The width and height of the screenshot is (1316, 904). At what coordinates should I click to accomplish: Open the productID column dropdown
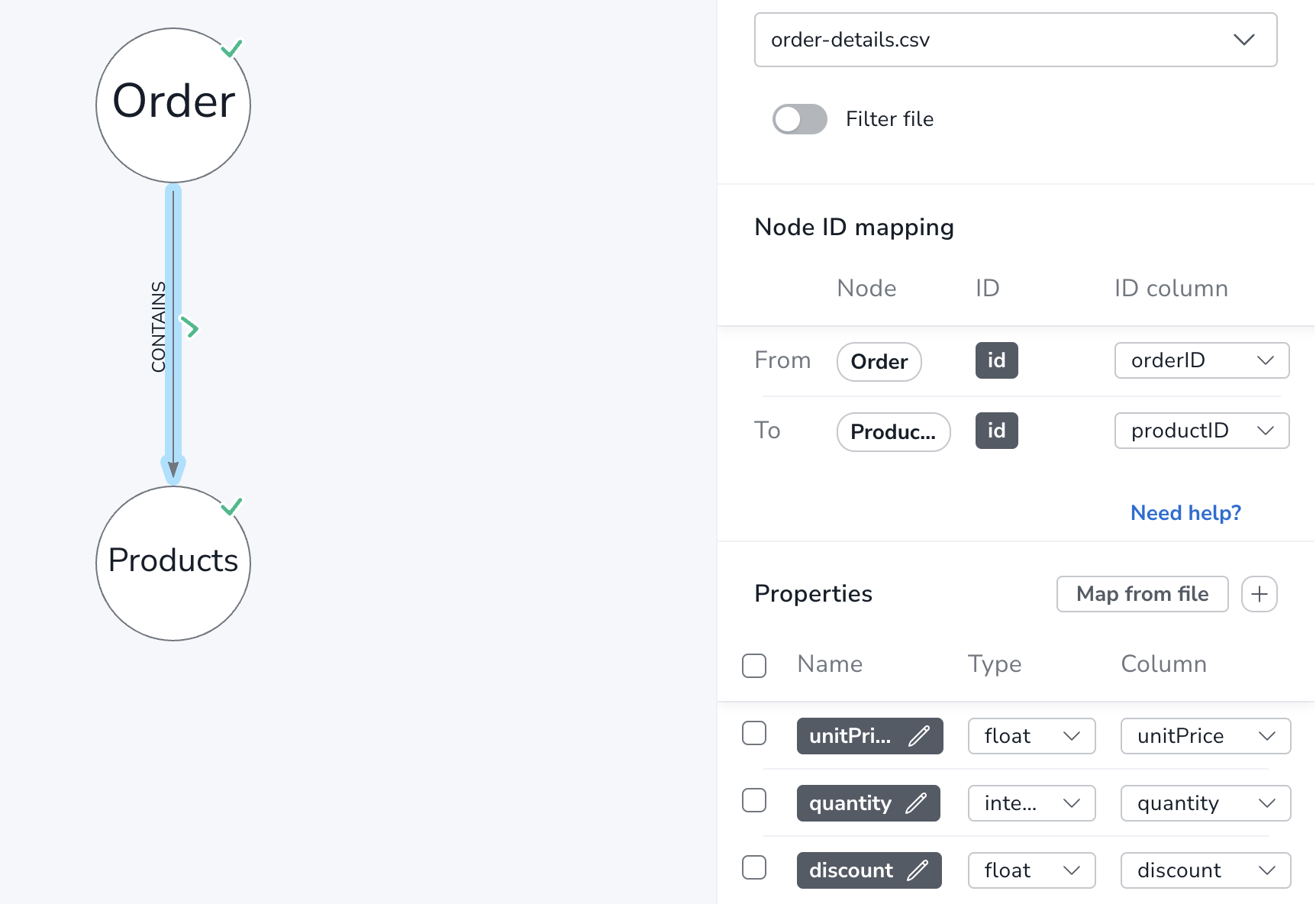tap(1202, 431)
